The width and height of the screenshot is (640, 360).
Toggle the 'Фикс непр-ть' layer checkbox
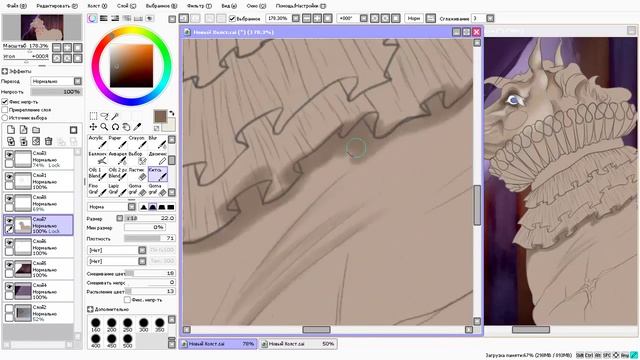[x=5, y=102]
